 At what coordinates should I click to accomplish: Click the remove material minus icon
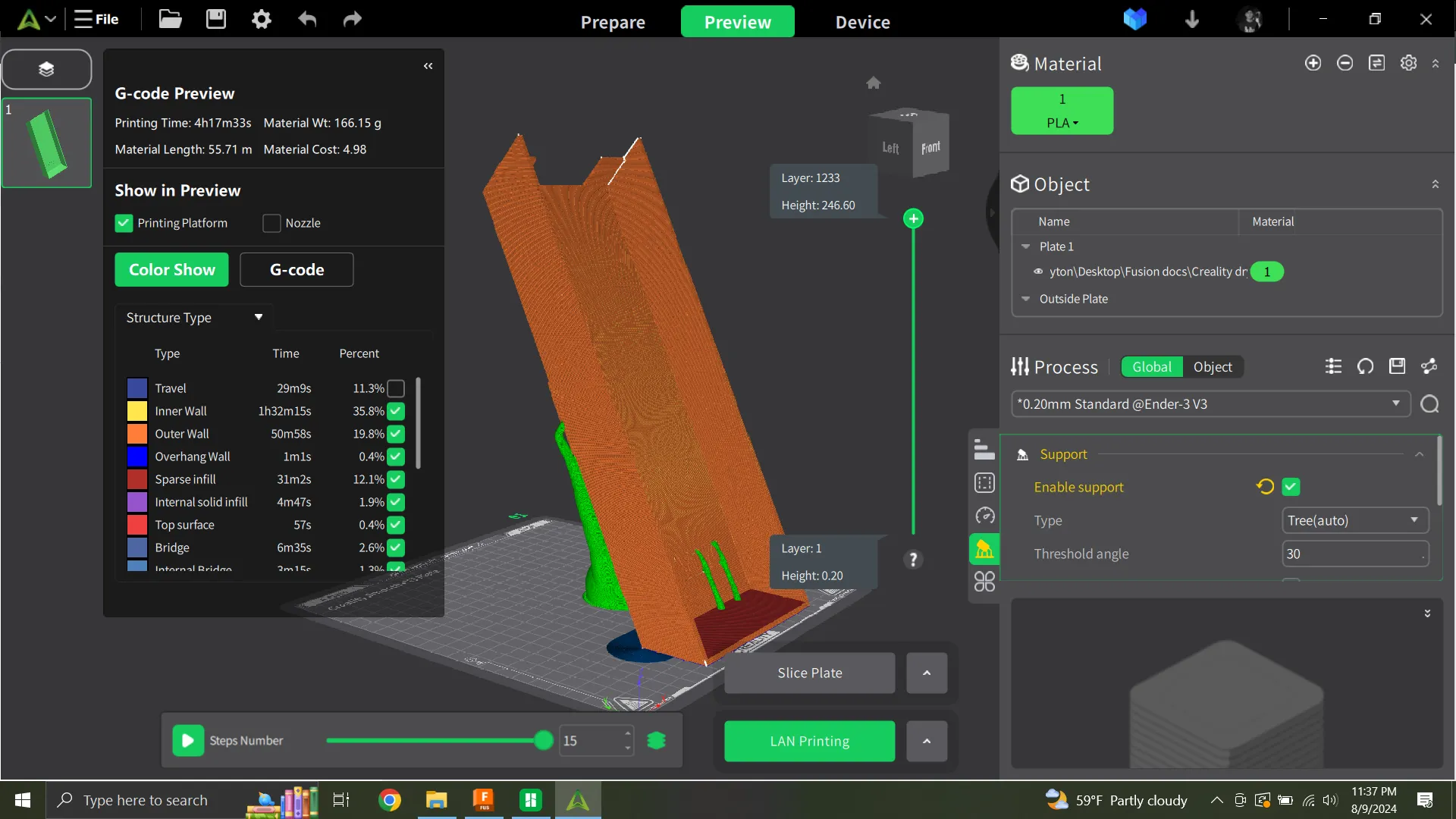tap(1345, 63)
